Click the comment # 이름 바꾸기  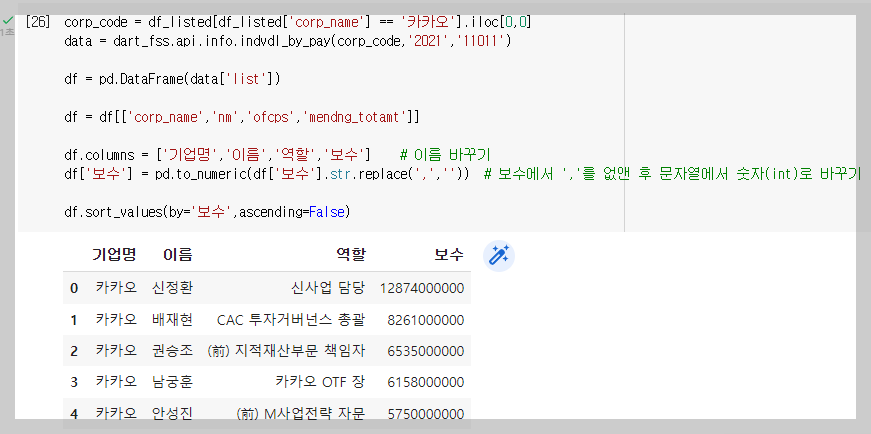point(444,154)
